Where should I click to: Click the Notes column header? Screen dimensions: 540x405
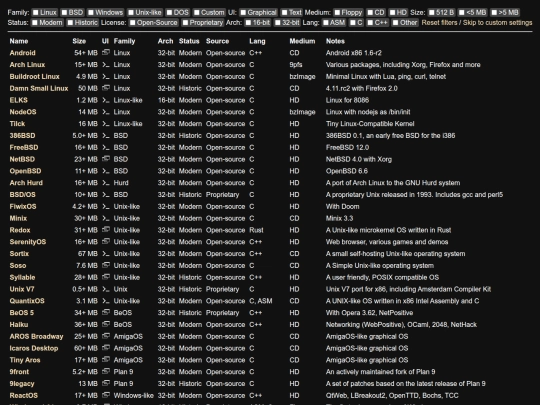335,41
